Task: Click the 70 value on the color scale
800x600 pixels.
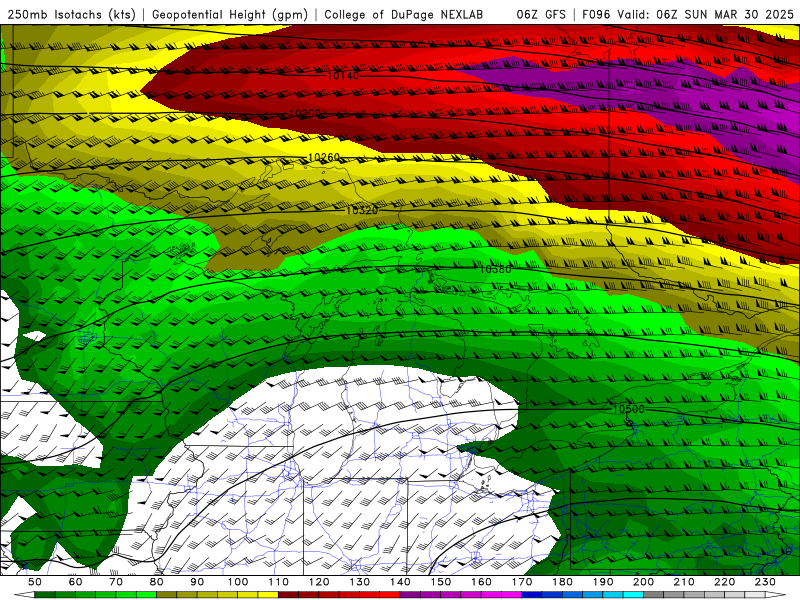Action: click(x=116, y=582)
